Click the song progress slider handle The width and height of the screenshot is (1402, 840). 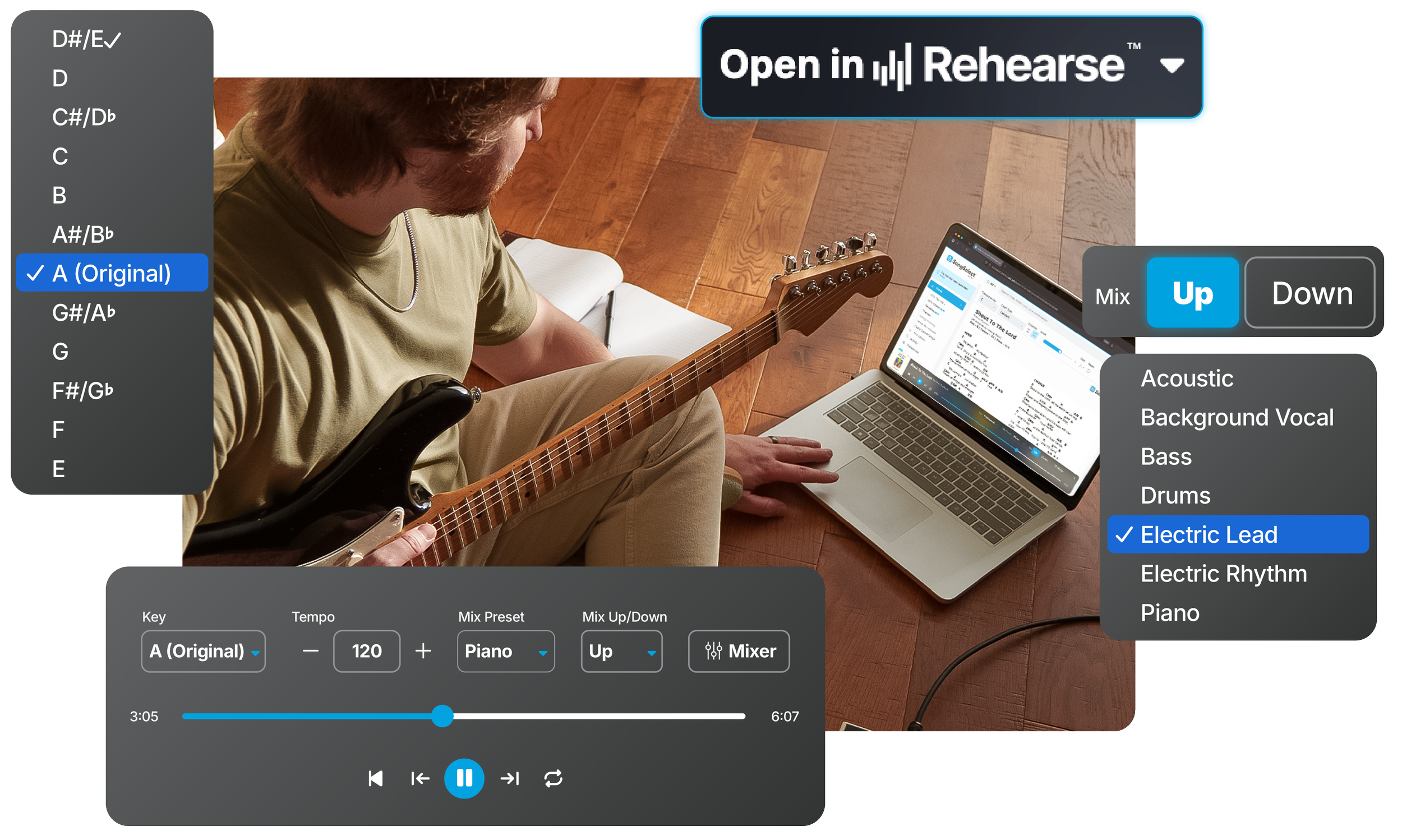coord(442,716)
